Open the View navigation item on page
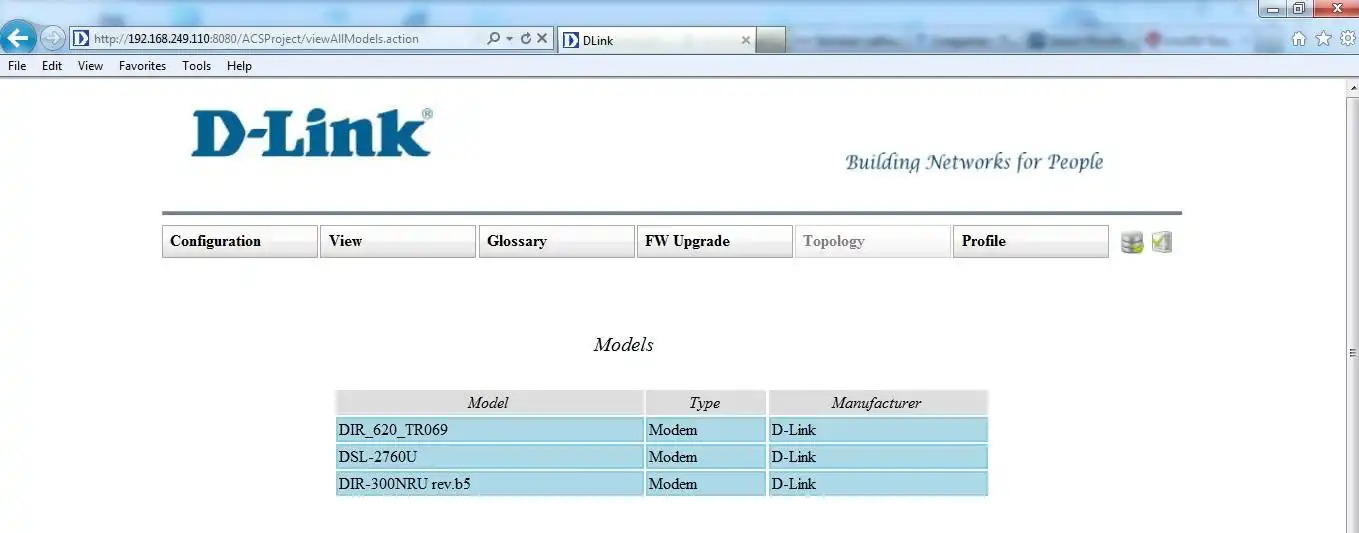Screen dimensions: 1359x533 pyautogui.click(x=398, y=241)
